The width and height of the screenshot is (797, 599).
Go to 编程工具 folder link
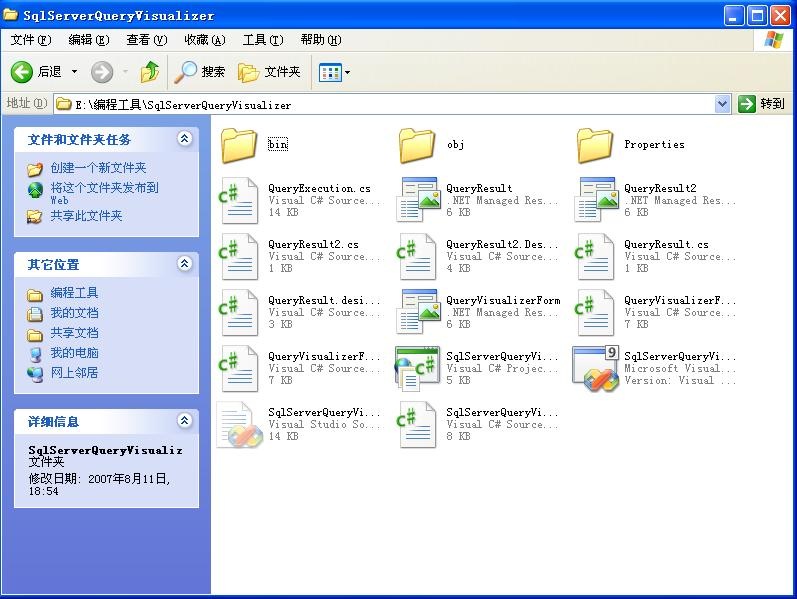click(x=74, y=293)
